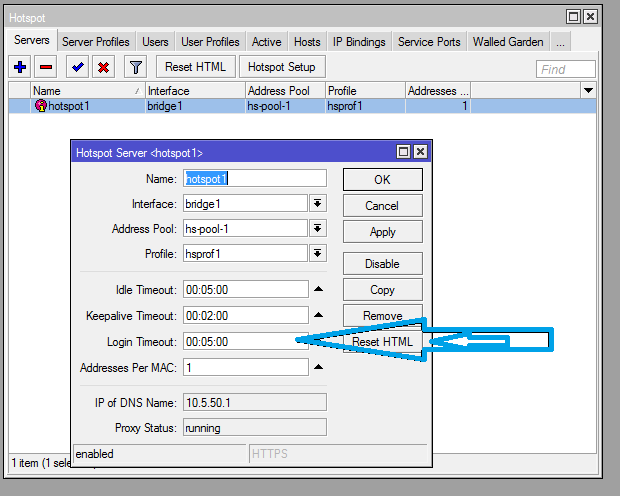Click the Proxy Status field
This screenshot has width=620, height=496.
point(255,427)
